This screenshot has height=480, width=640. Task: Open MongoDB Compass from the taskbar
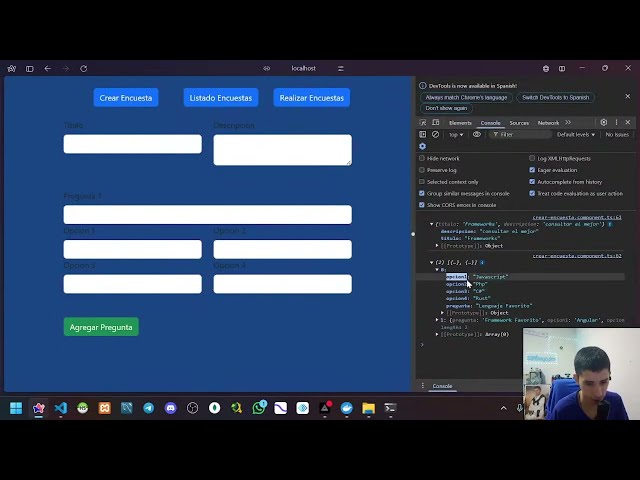coord(214,408)
